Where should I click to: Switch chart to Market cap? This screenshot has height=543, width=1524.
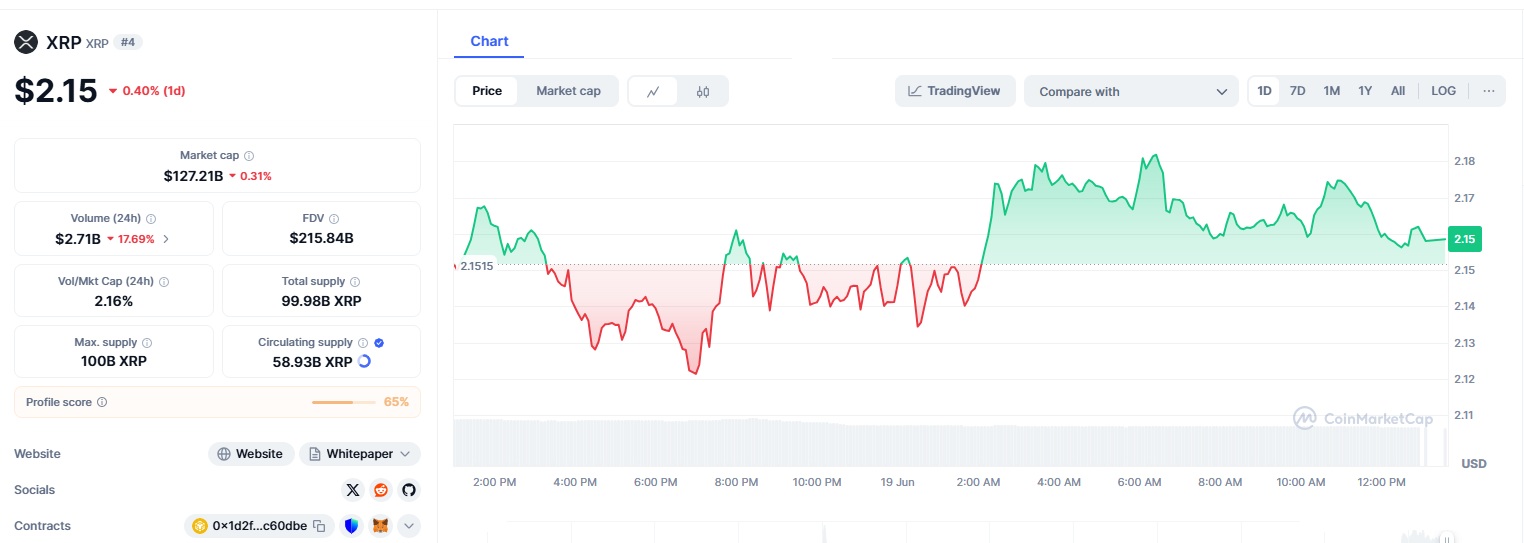point(568,91)
